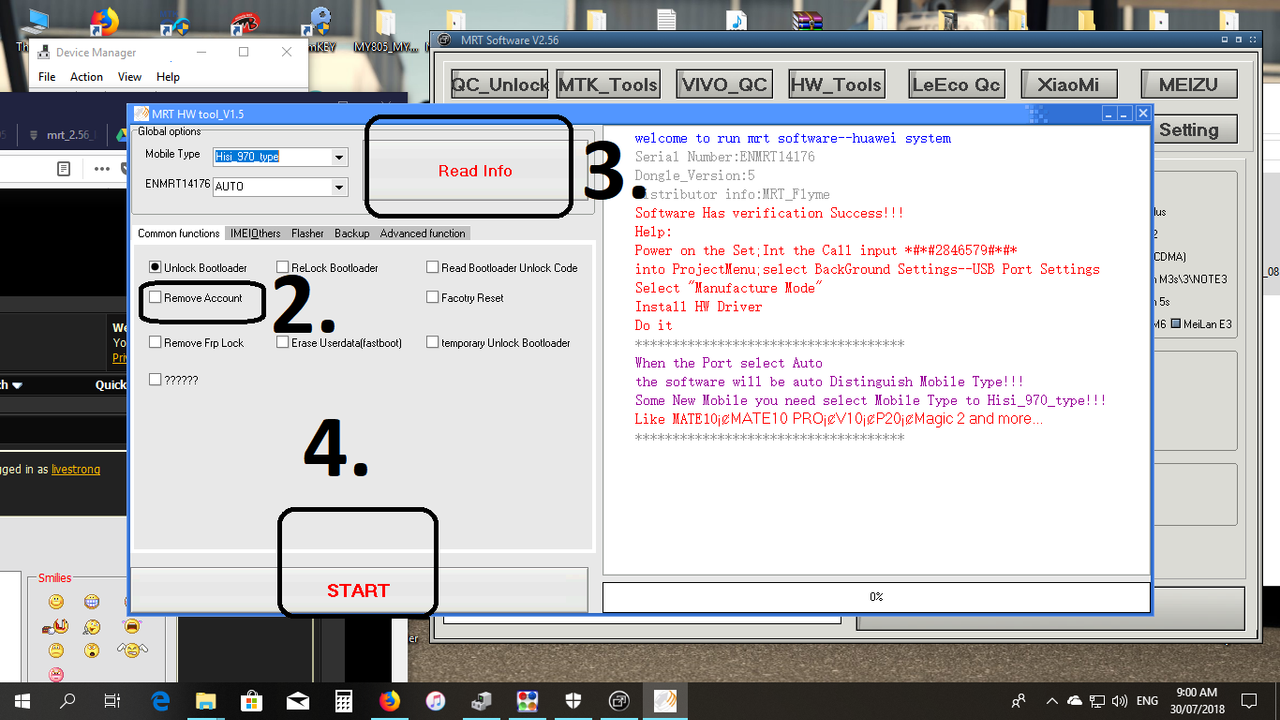Open the IMEIOthers tab
Screen dimensions: 1280x720
pos(256,233)
